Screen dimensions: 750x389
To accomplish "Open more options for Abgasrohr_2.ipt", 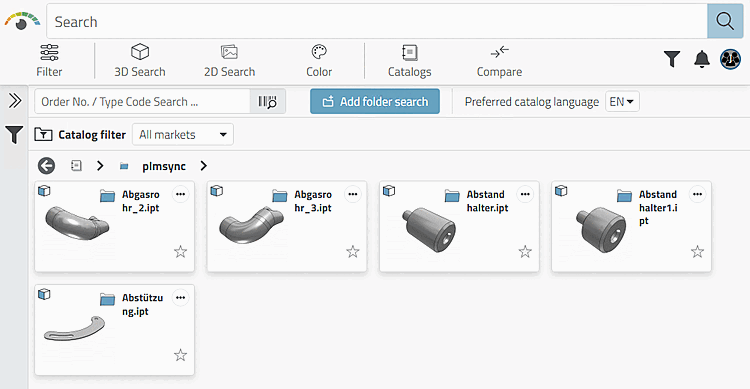I will tap(180, 194).
